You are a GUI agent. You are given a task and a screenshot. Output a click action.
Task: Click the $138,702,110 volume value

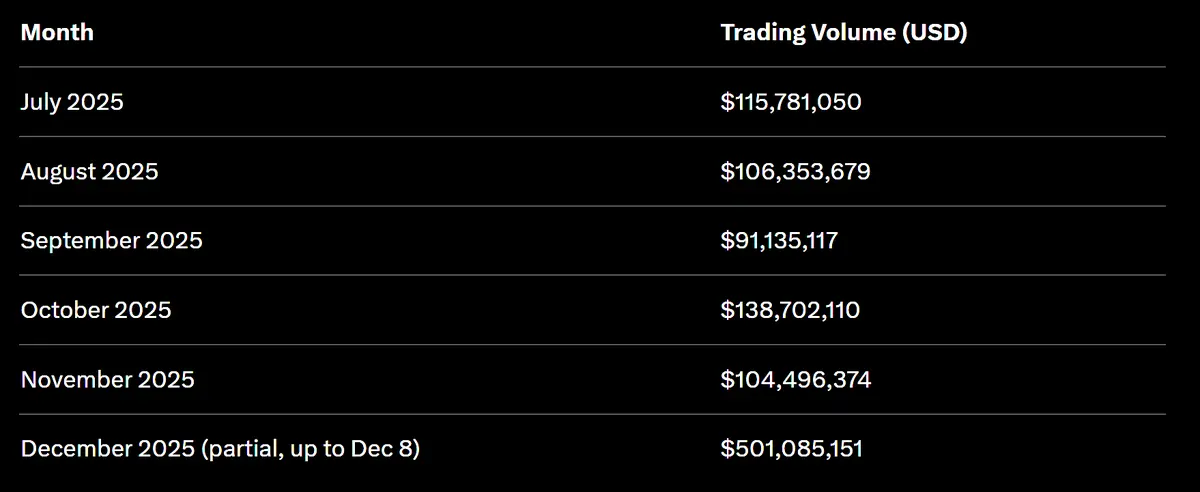pyautogui.click(x=790, y=311)
